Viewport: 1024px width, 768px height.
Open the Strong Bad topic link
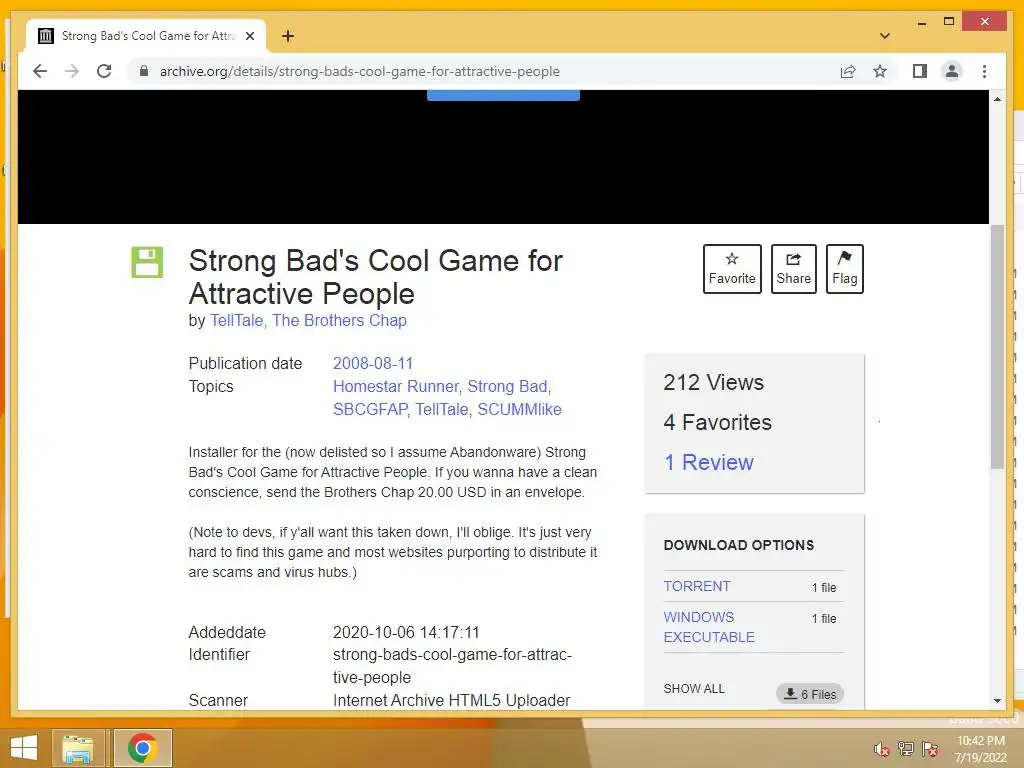point(507,386)
